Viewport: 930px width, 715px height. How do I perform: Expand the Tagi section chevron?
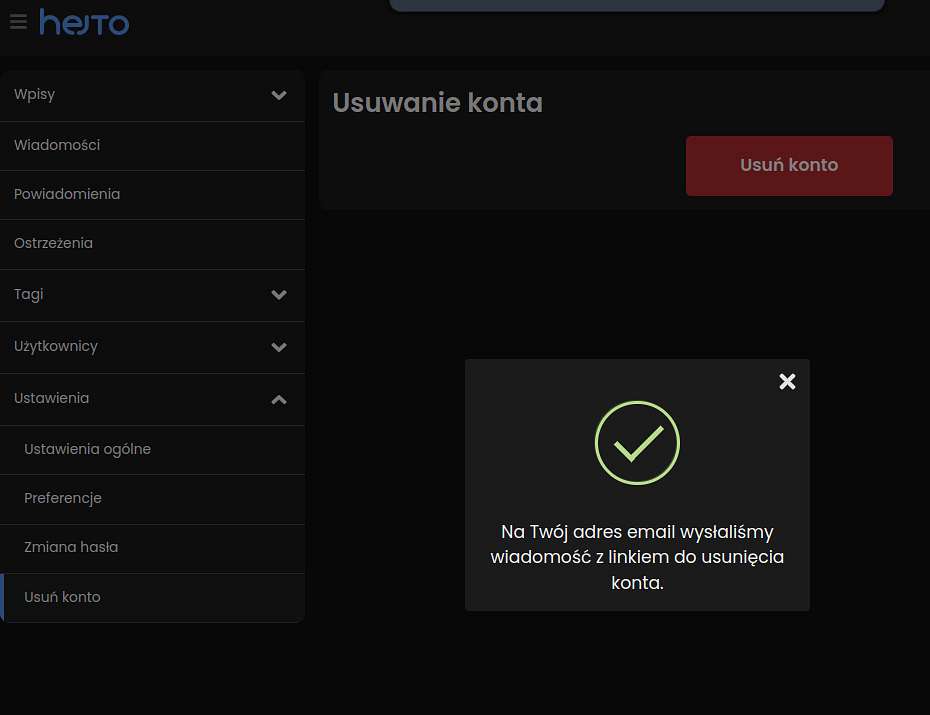pos(279,295)
